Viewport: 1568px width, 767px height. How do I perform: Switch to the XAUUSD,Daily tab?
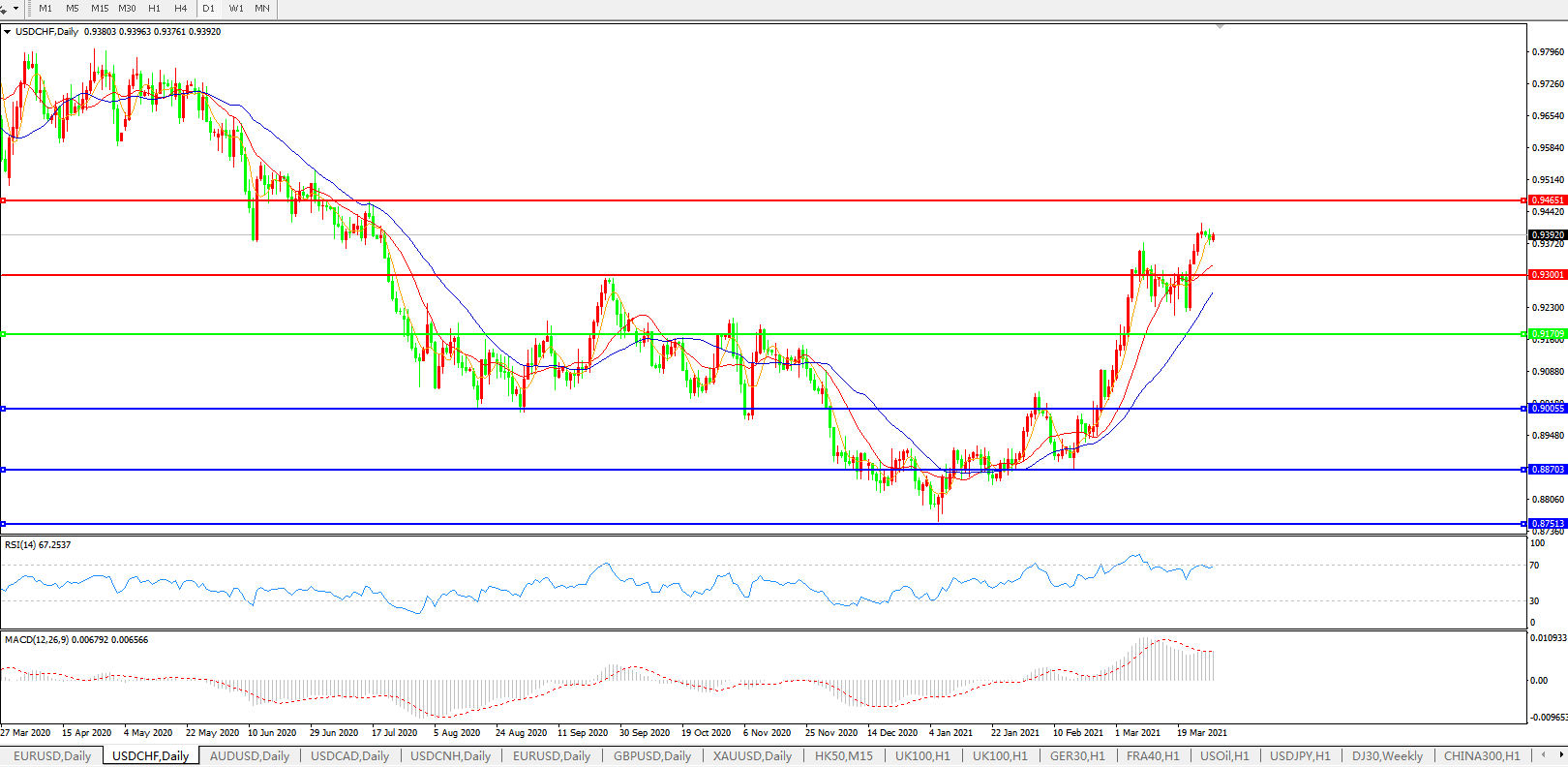tap(752, 755)
